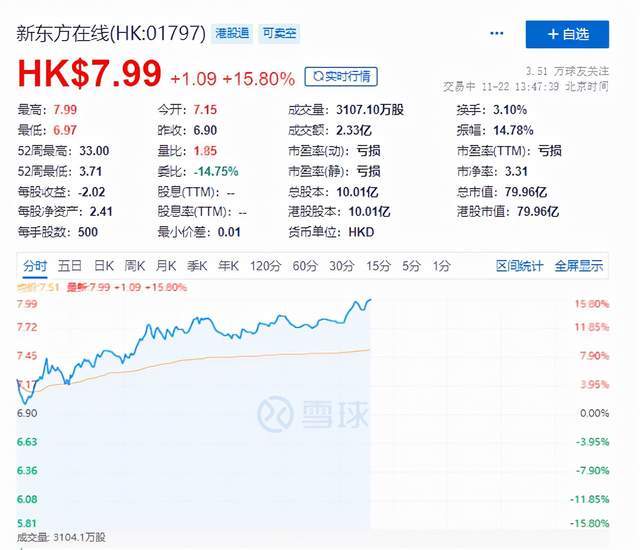Image resolution: width=640 pixels, height=550 pixels.
Task: Select the 60分 interval tab
Action: coord(305,266)
